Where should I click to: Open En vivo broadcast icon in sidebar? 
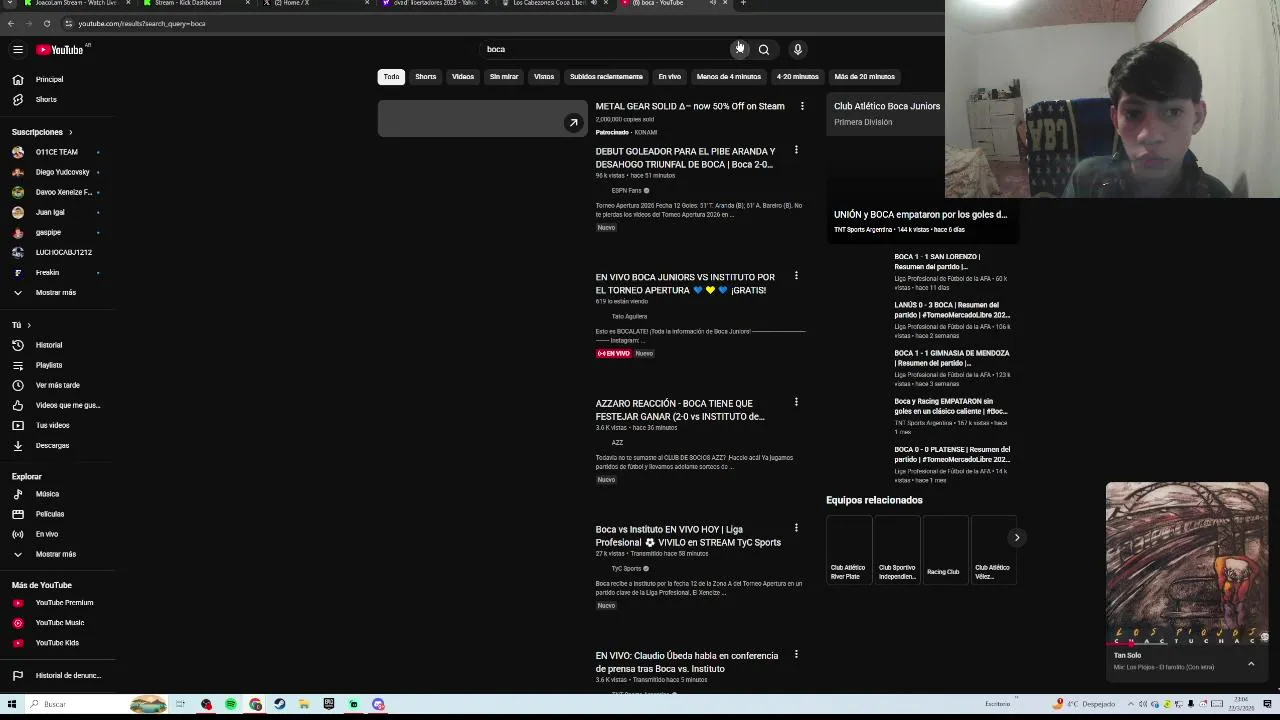18,534
